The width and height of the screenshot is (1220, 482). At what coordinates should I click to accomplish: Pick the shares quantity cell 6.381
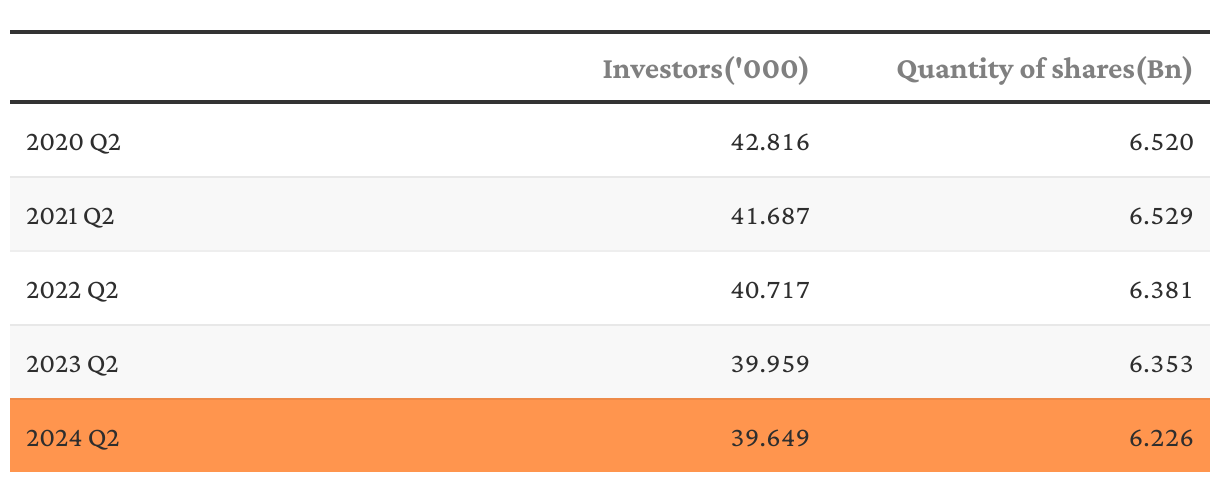point(1161,291)
